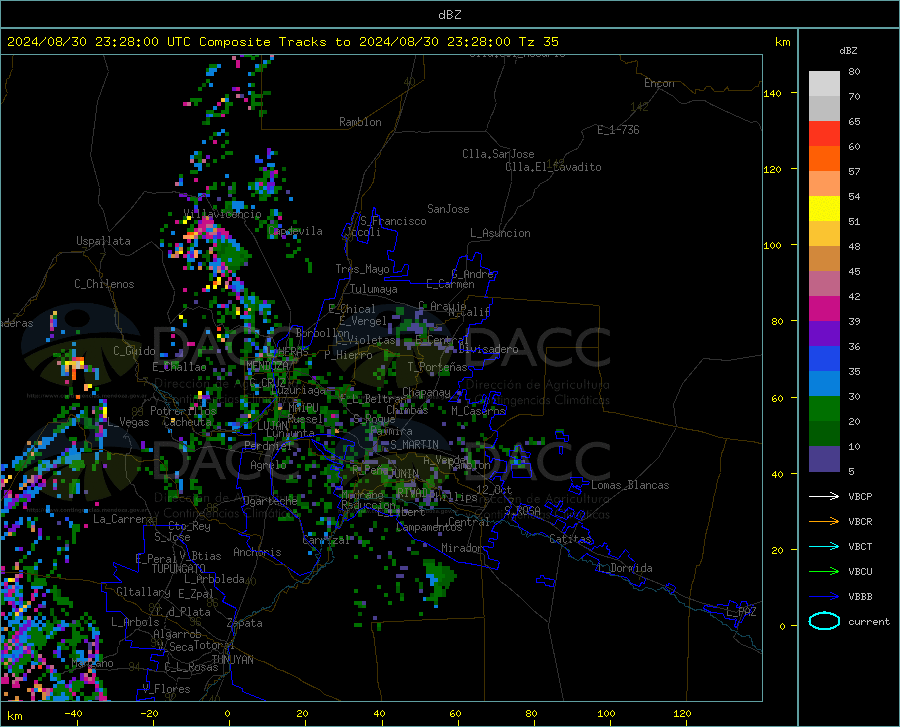Select the slate violet 5-10 dBZ swatch
The height and width of the screenshot is (727, 900).
[x=824, y=458]
